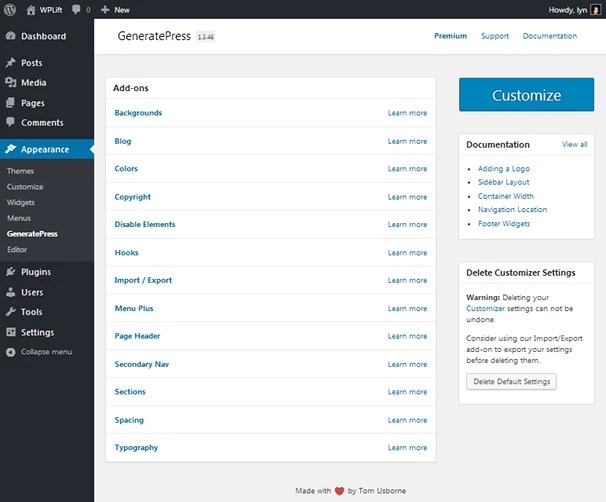Image resolution: width=606 pixels, height=502 pixels.
Task: Click Collapse menu text
Action: point(46,352)
